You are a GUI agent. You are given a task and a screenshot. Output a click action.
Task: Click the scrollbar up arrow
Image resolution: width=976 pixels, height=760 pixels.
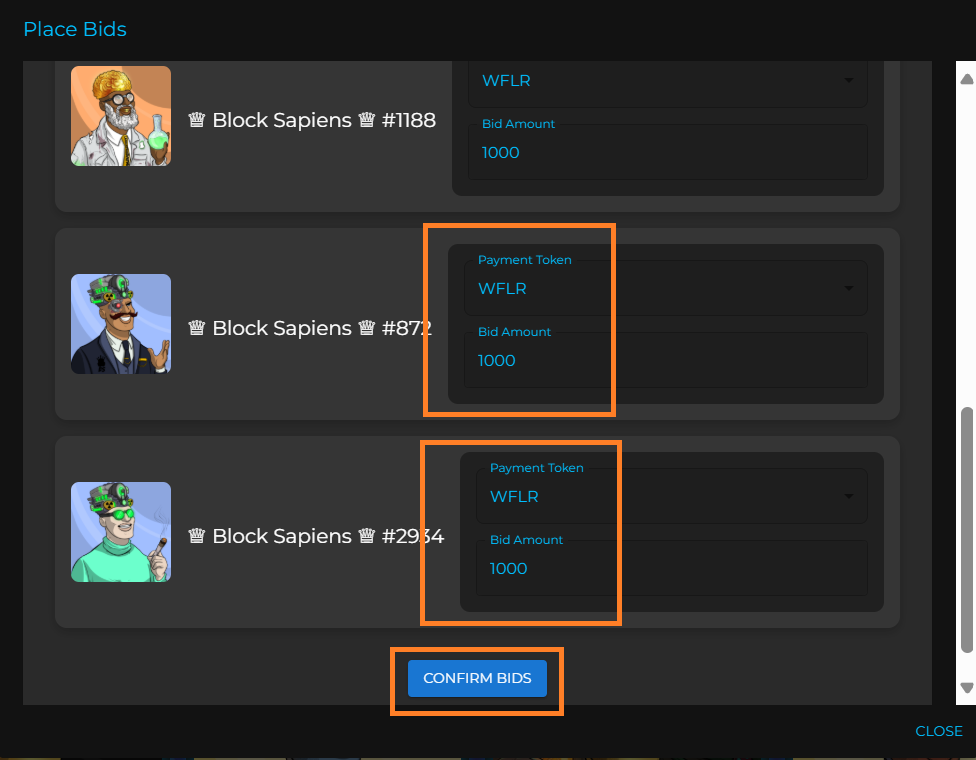(966, 80)
